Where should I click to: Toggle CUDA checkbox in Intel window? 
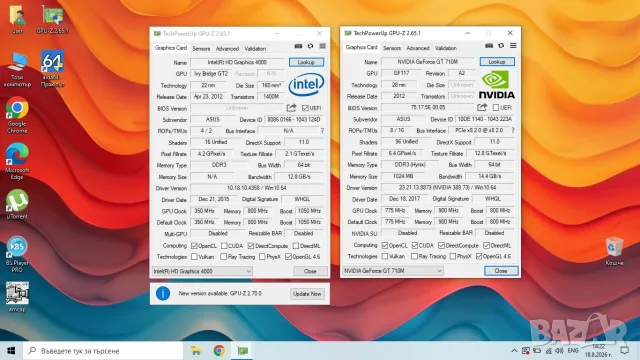tap(224, 246)
